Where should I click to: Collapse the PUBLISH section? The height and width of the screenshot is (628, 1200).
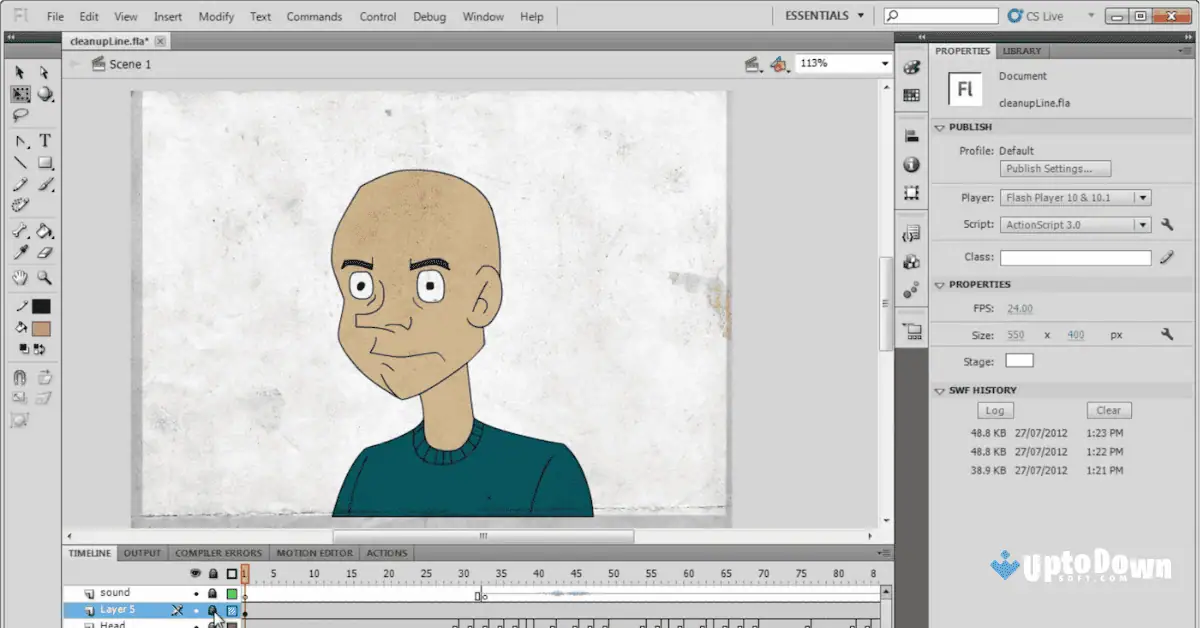[x=938, y=127]
